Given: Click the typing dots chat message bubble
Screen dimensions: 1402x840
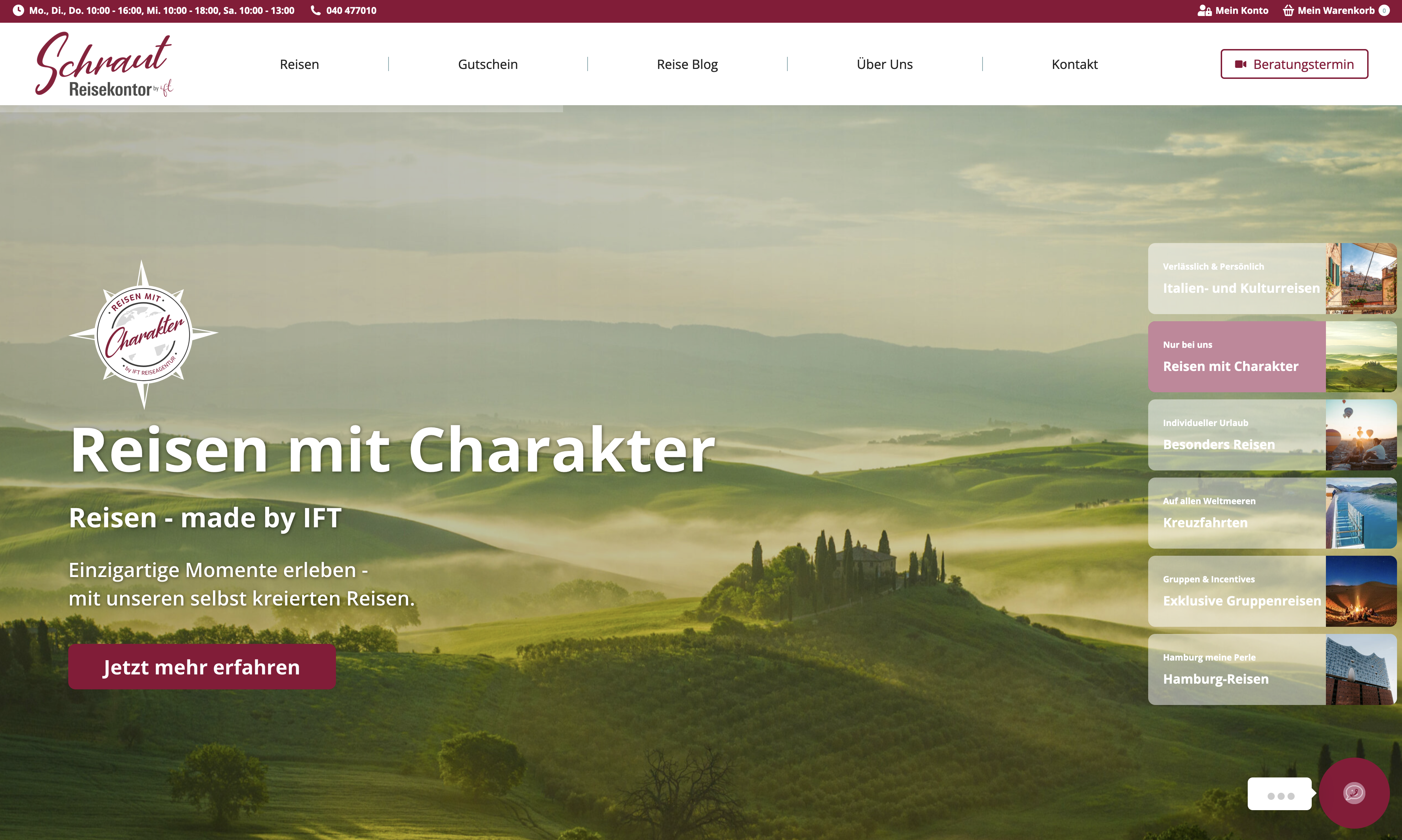Looking at the screenshot, I should pyautogui.click(x=1280, y=794).
